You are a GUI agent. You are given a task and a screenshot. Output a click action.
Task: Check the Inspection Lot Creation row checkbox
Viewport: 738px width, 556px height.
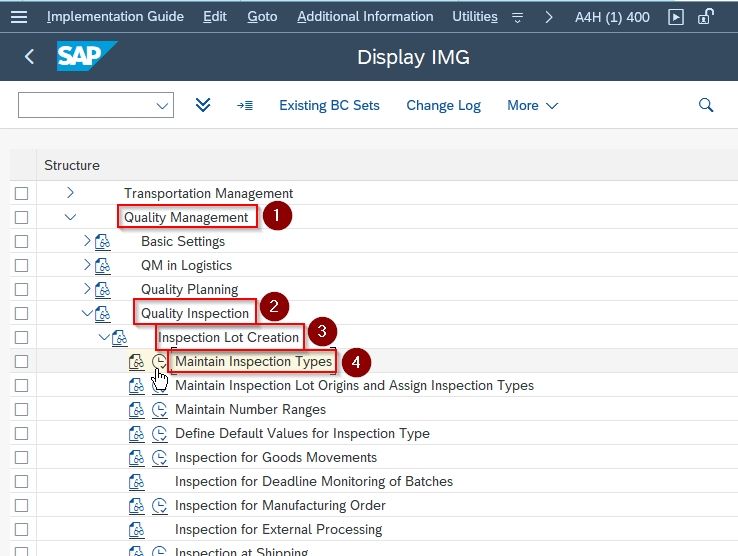[x=21, y=338]
